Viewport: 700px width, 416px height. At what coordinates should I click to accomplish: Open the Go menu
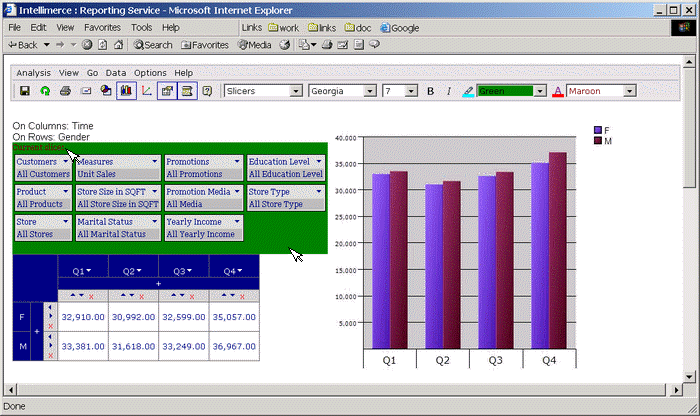coord(92,73)
